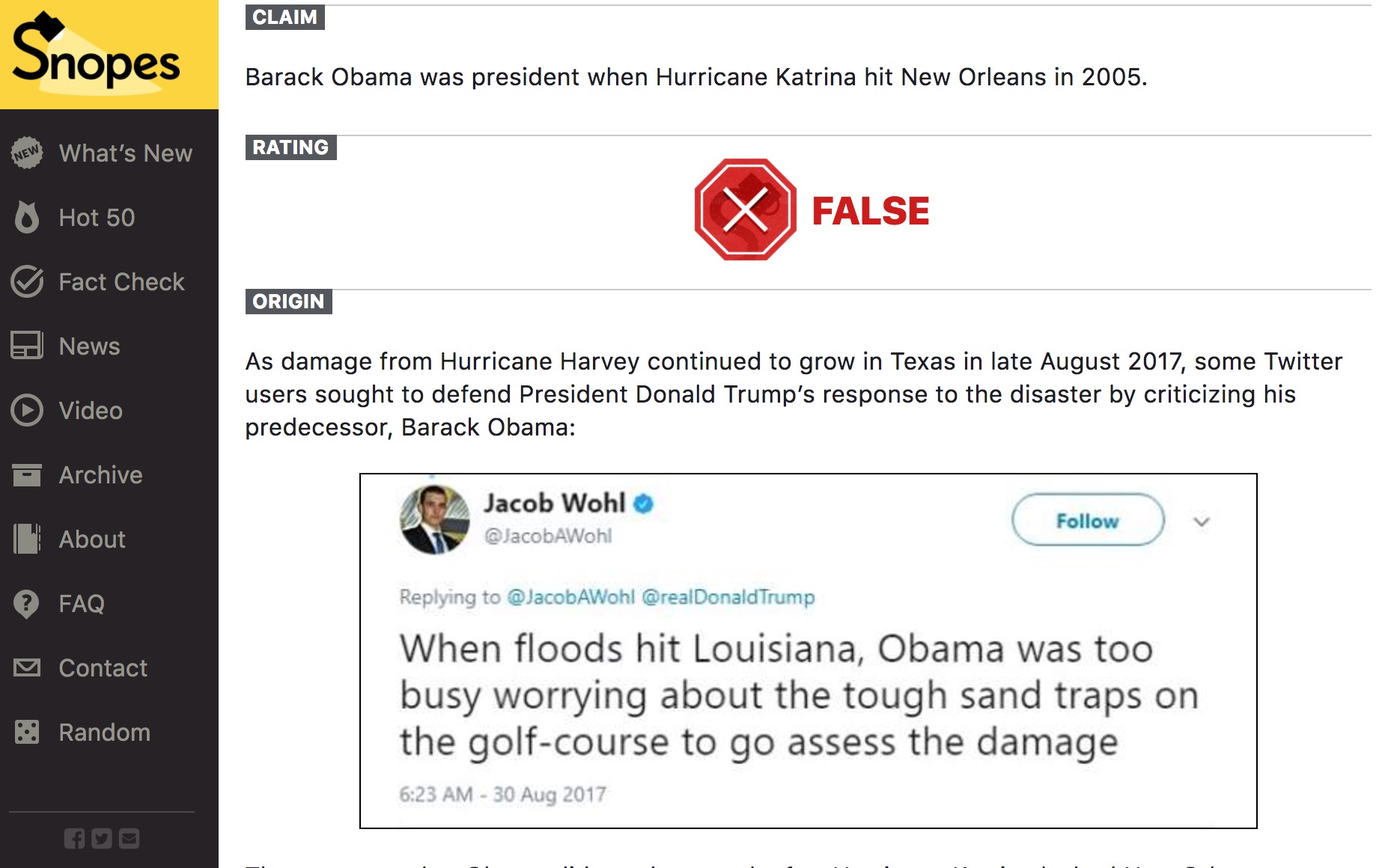Open the What's New menu item

tap(125, 153)
